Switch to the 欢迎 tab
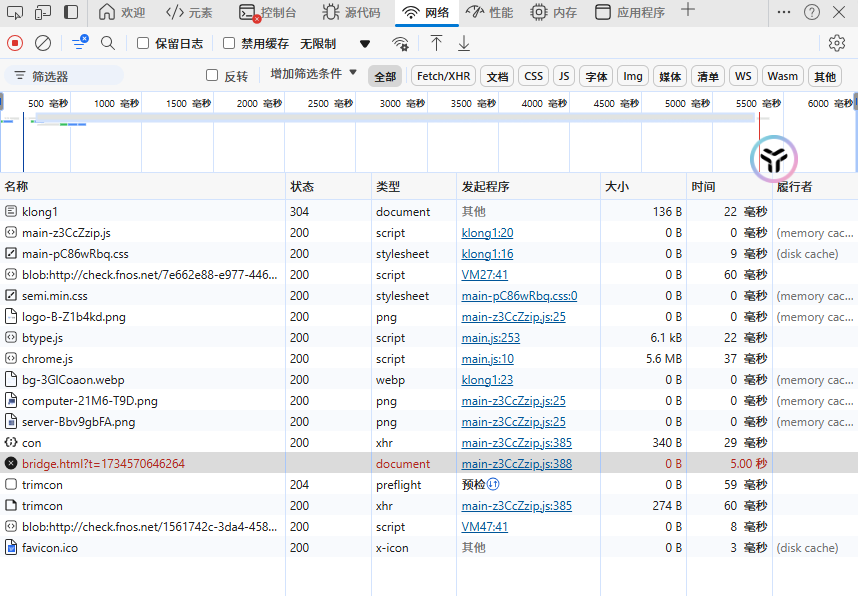 click(122, 12)
